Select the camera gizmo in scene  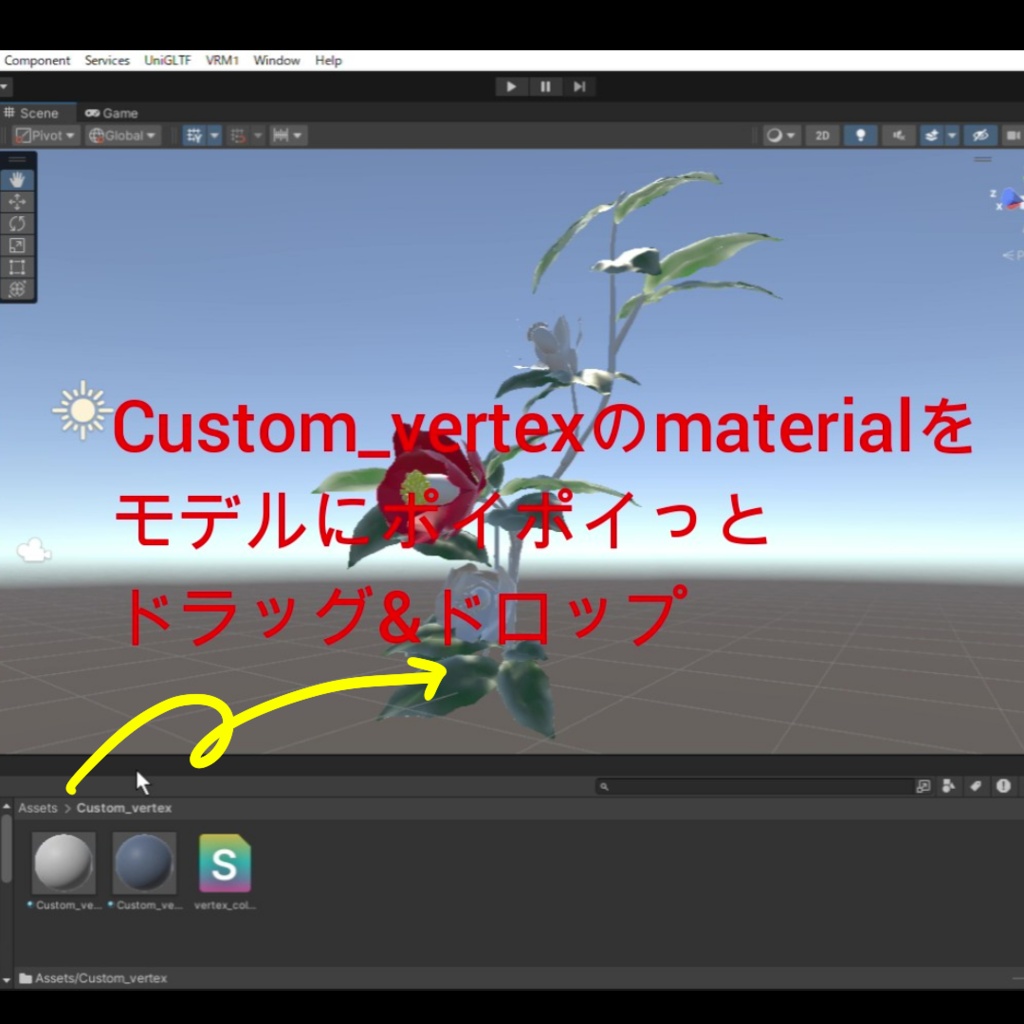coord(34,551)
